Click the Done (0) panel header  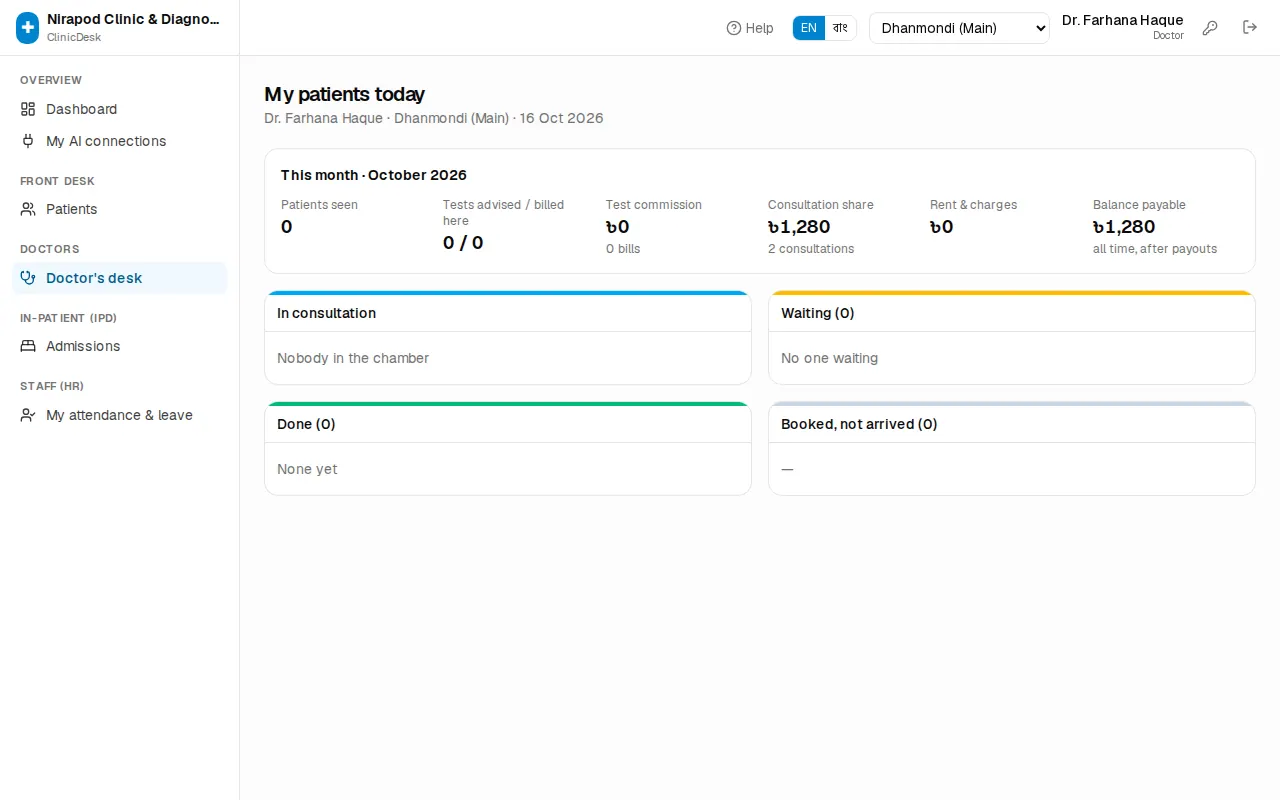click(508, 424)
